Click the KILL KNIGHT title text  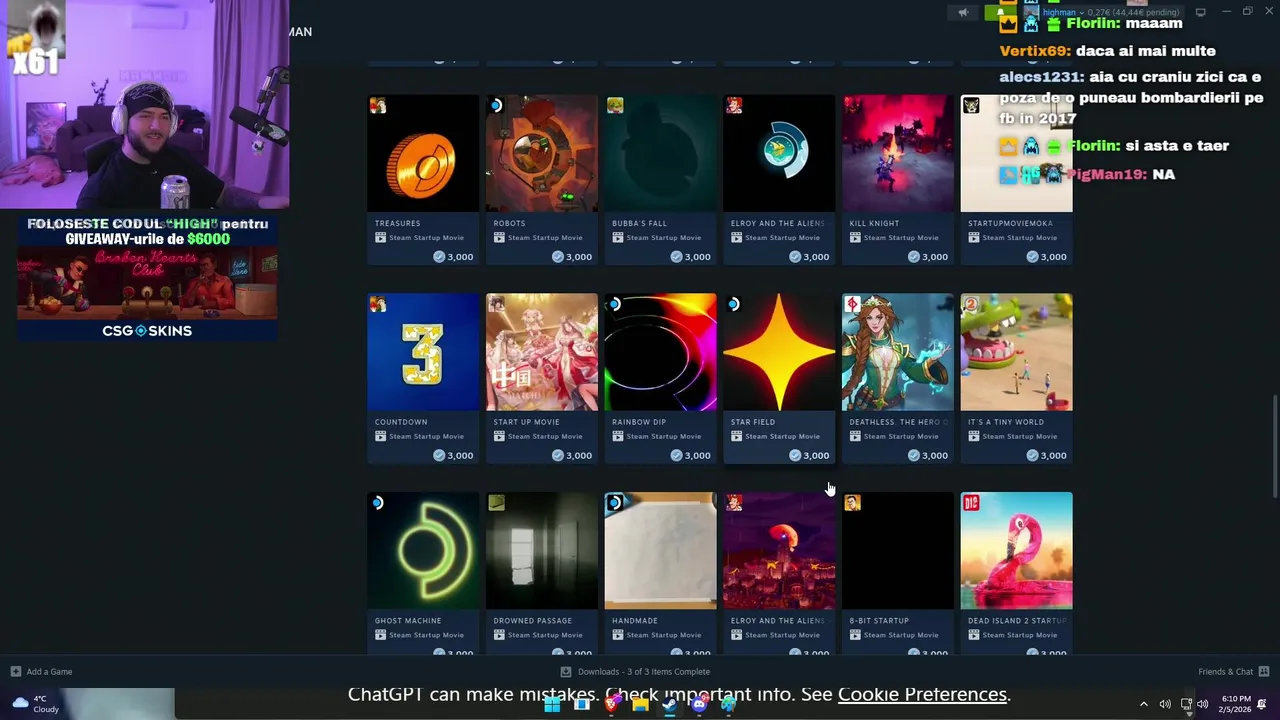pyautogui.click(x=874, y=223)
